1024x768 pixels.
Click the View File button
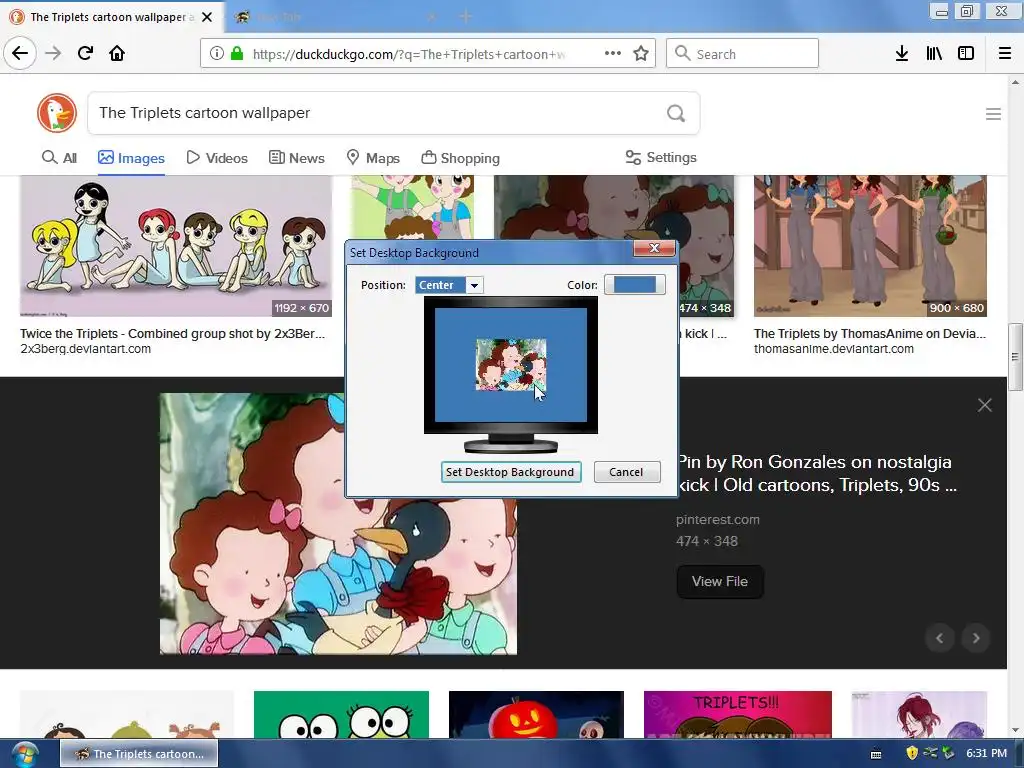coord(720,581)
